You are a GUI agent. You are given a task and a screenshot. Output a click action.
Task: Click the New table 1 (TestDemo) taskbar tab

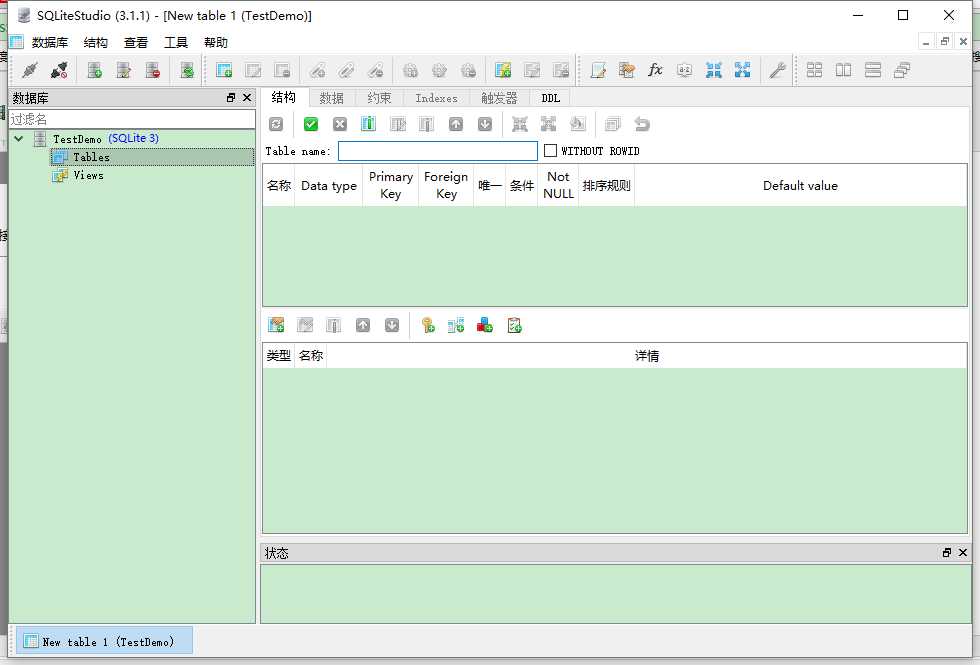(x=104, y=641)
